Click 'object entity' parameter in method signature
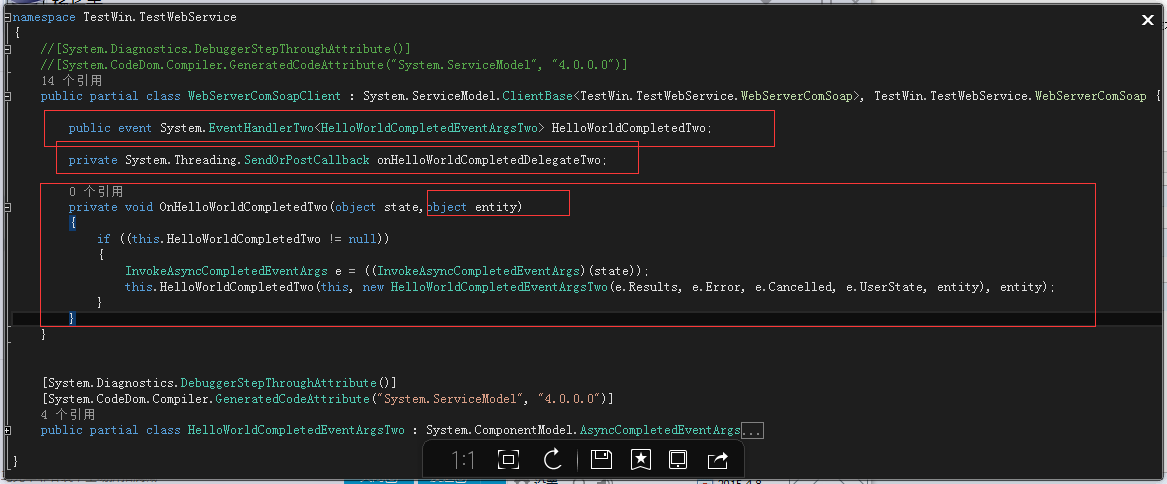1167x484 pixels. point(472,207)
